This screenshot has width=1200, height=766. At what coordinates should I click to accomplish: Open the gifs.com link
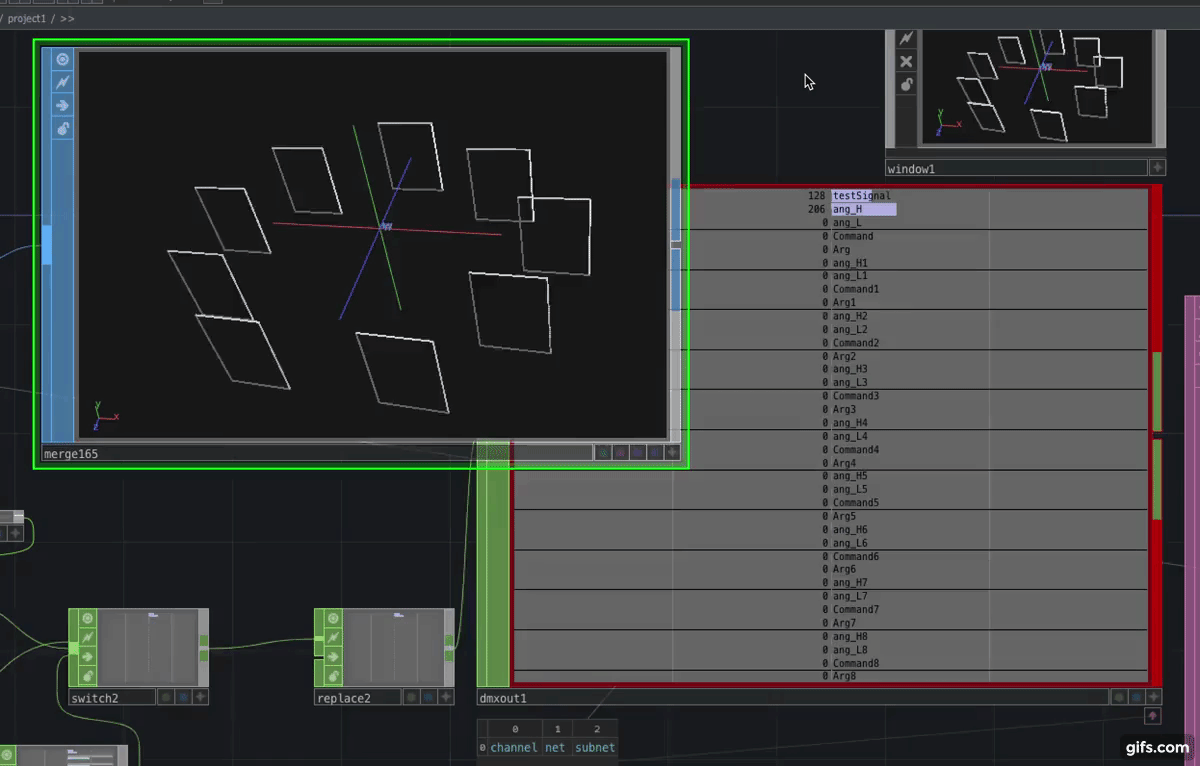click(x=1156, y=747)
